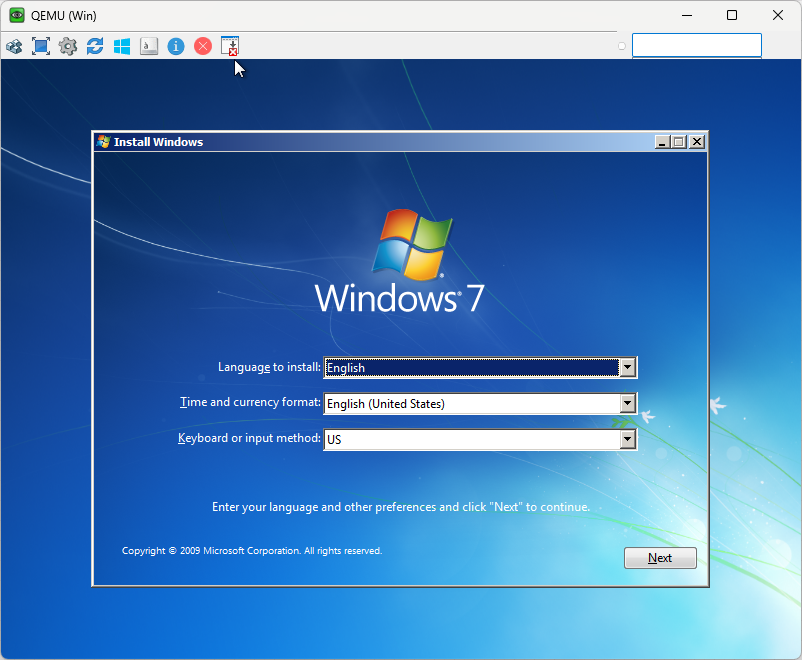The width and height of the screenshot is (802, 660).
Task: Click the toolbar hide icon with red X
Action: click(230, 46)
